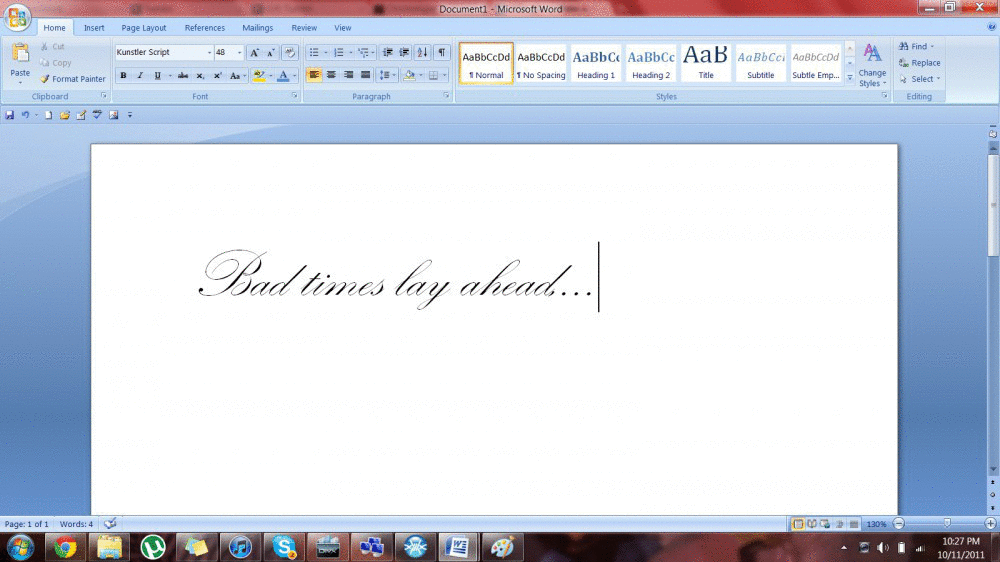Screen dimensions: 1000x562
Task: Click the Strikethrough icon
Action: [182, 75]
